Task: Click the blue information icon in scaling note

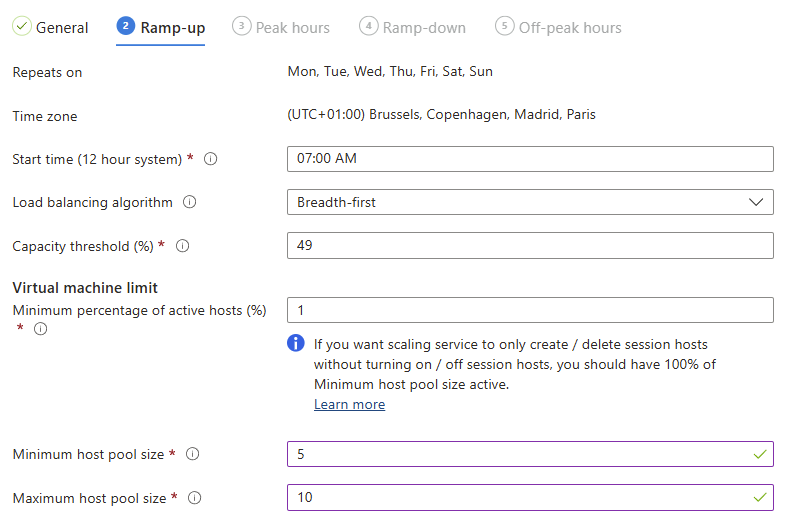Action: point(296,343)
